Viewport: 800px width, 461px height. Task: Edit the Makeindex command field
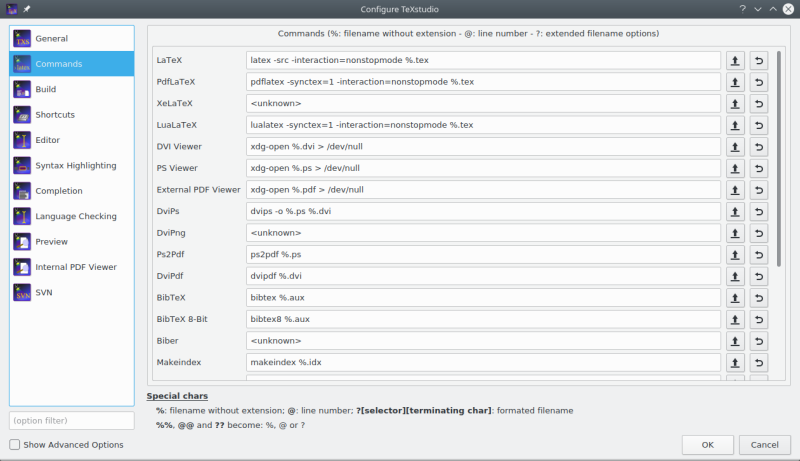coord(483,362)
